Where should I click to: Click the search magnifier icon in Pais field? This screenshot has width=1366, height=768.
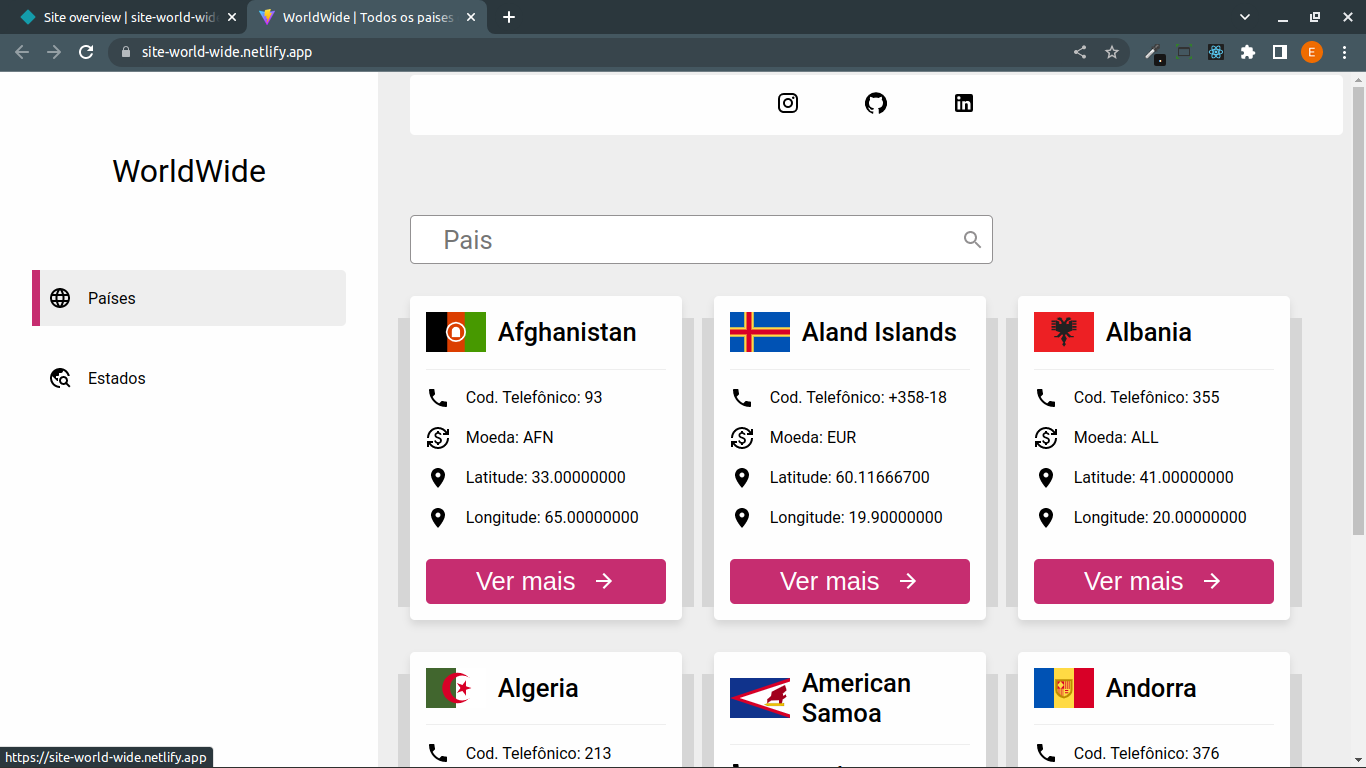[x=972, y=239]
